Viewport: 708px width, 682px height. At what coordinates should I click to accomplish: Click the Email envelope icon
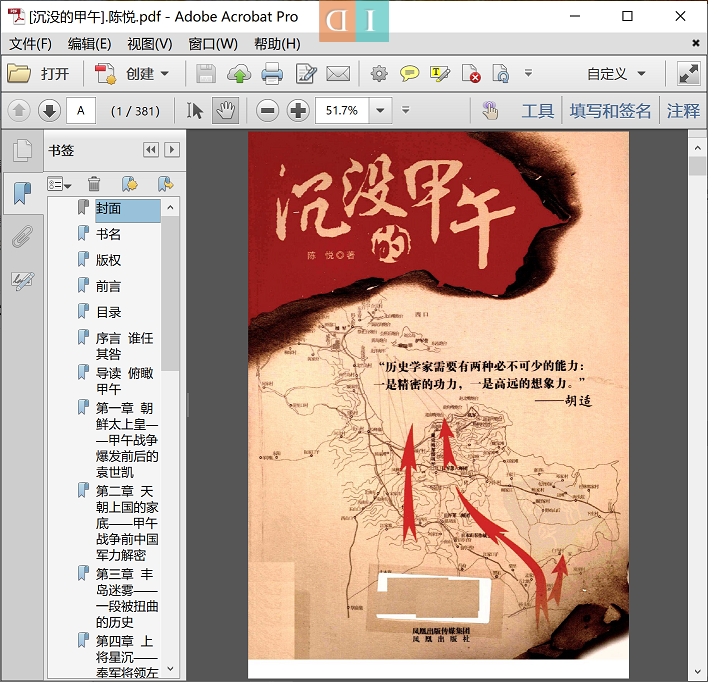tap(338, 74)
